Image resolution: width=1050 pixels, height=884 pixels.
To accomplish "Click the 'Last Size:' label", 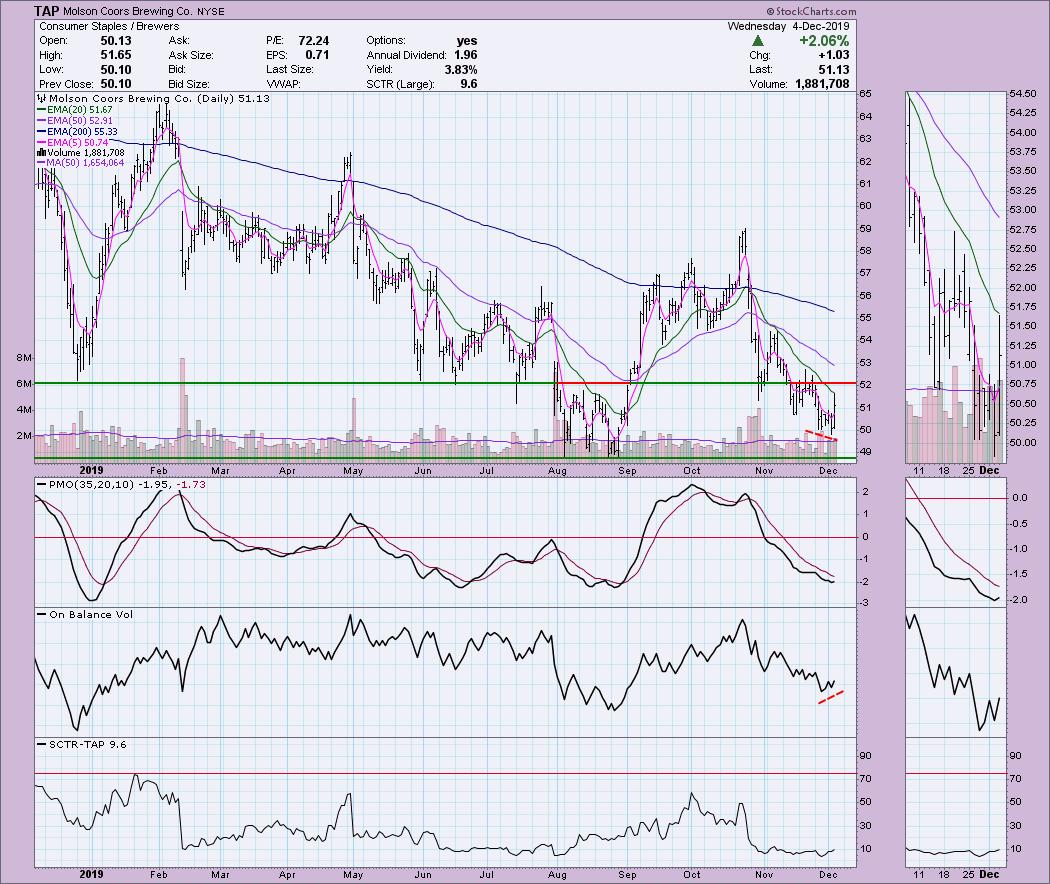I will point(290,70).
